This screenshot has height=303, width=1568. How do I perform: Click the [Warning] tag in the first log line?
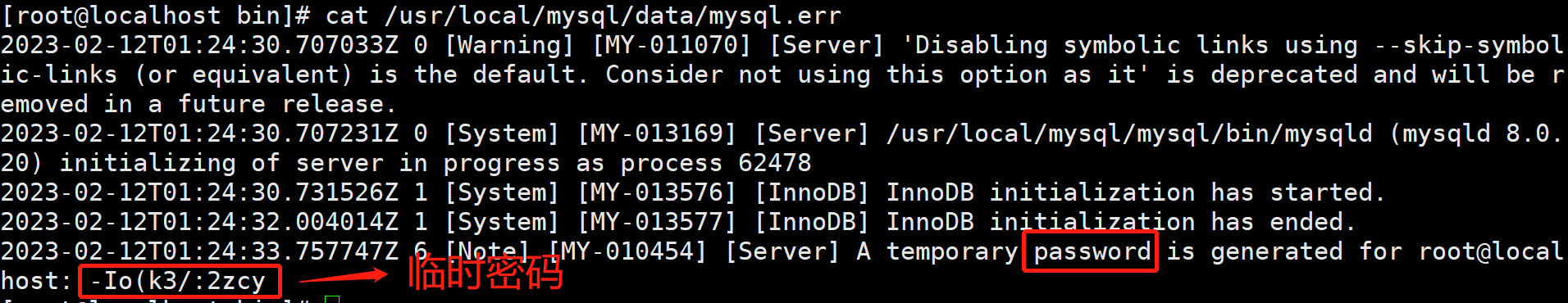[508, 45]
